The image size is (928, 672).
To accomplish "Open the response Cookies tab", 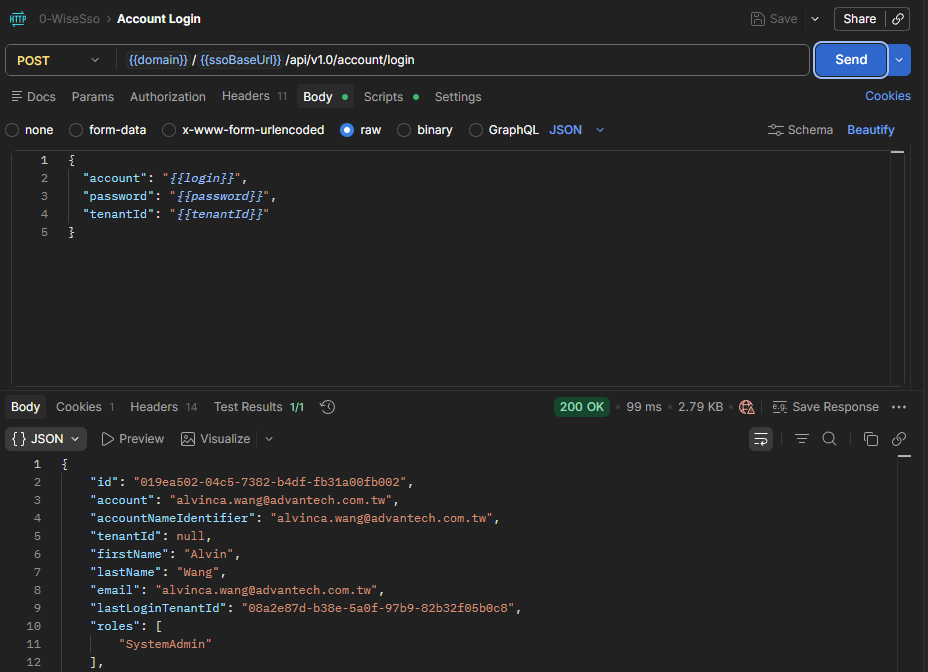I will click(x=85, y=407).
